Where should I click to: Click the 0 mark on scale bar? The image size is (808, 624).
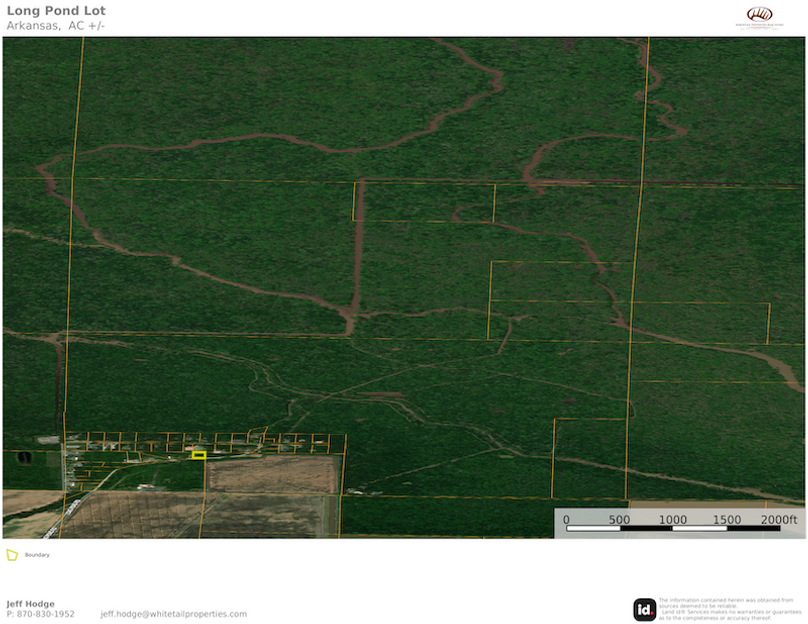(x=566, y=520)
